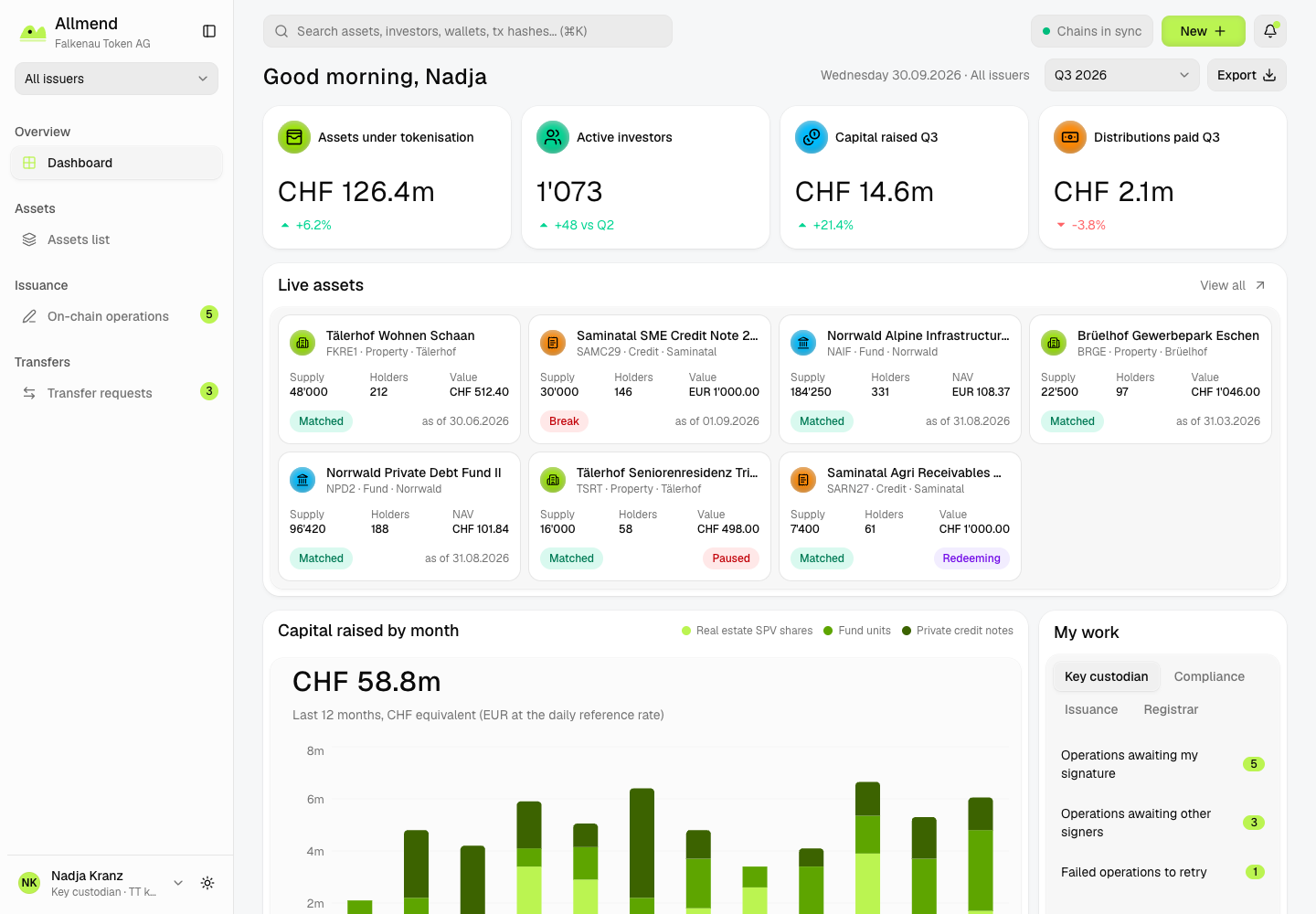
Task: Click Saminatal Agri Receivables asset icon
Action: (803, 480)
